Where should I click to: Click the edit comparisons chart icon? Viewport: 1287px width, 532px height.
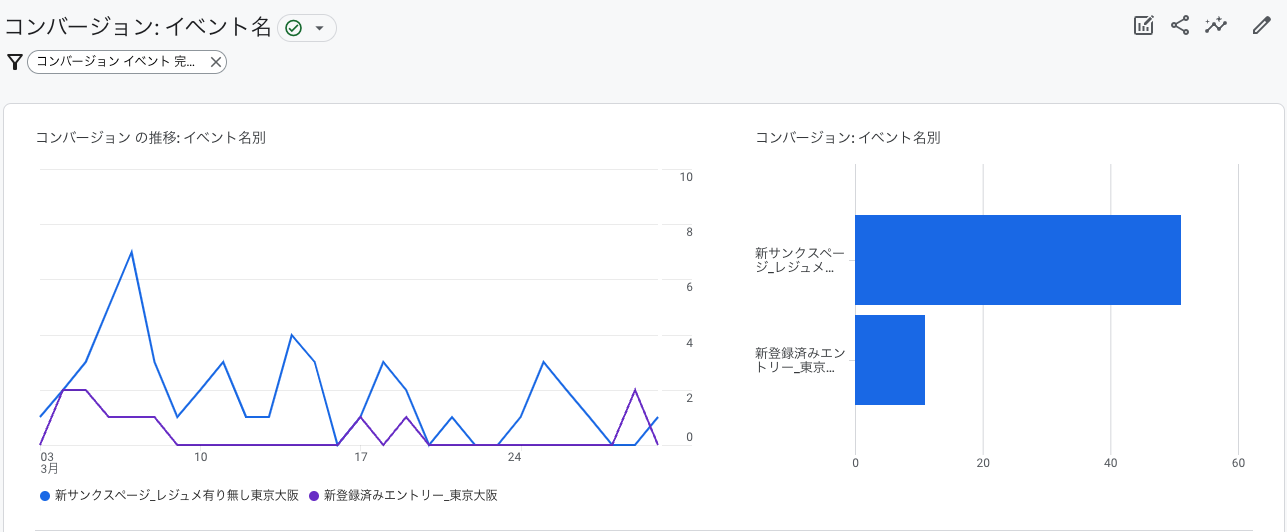click(x=1144, y=27)
